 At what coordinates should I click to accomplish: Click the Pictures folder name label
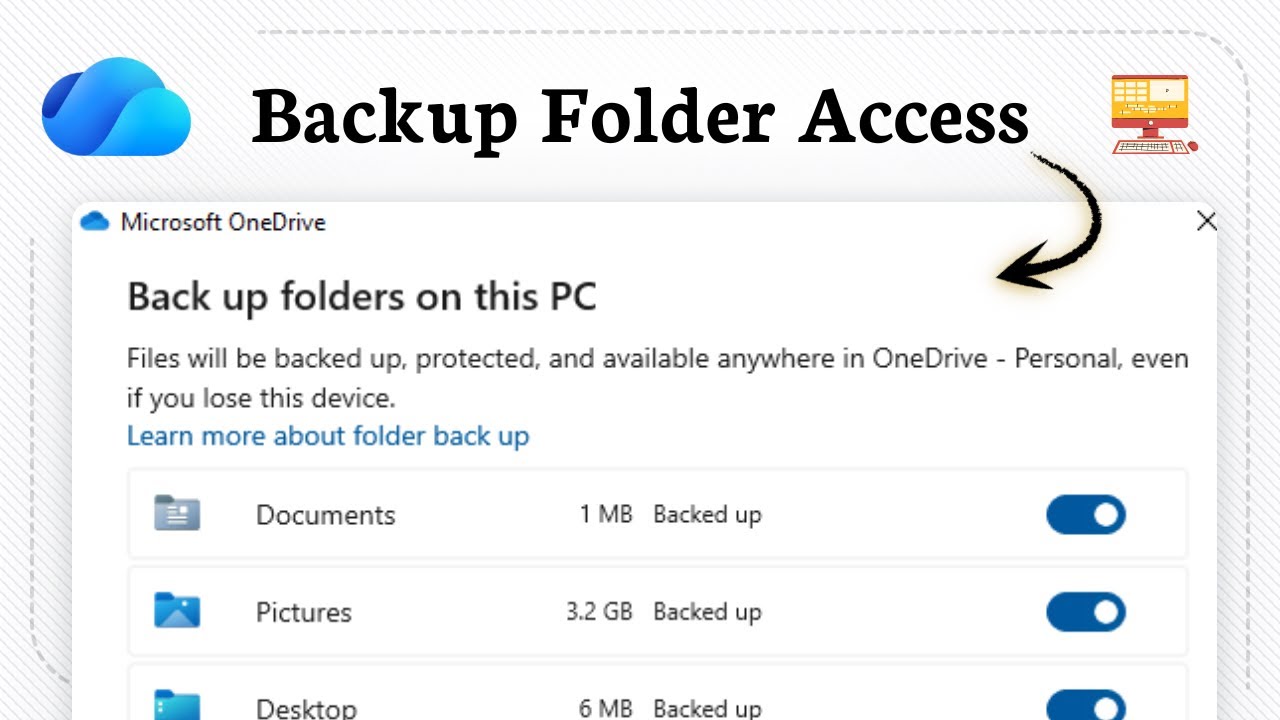(x=304, y=612)
